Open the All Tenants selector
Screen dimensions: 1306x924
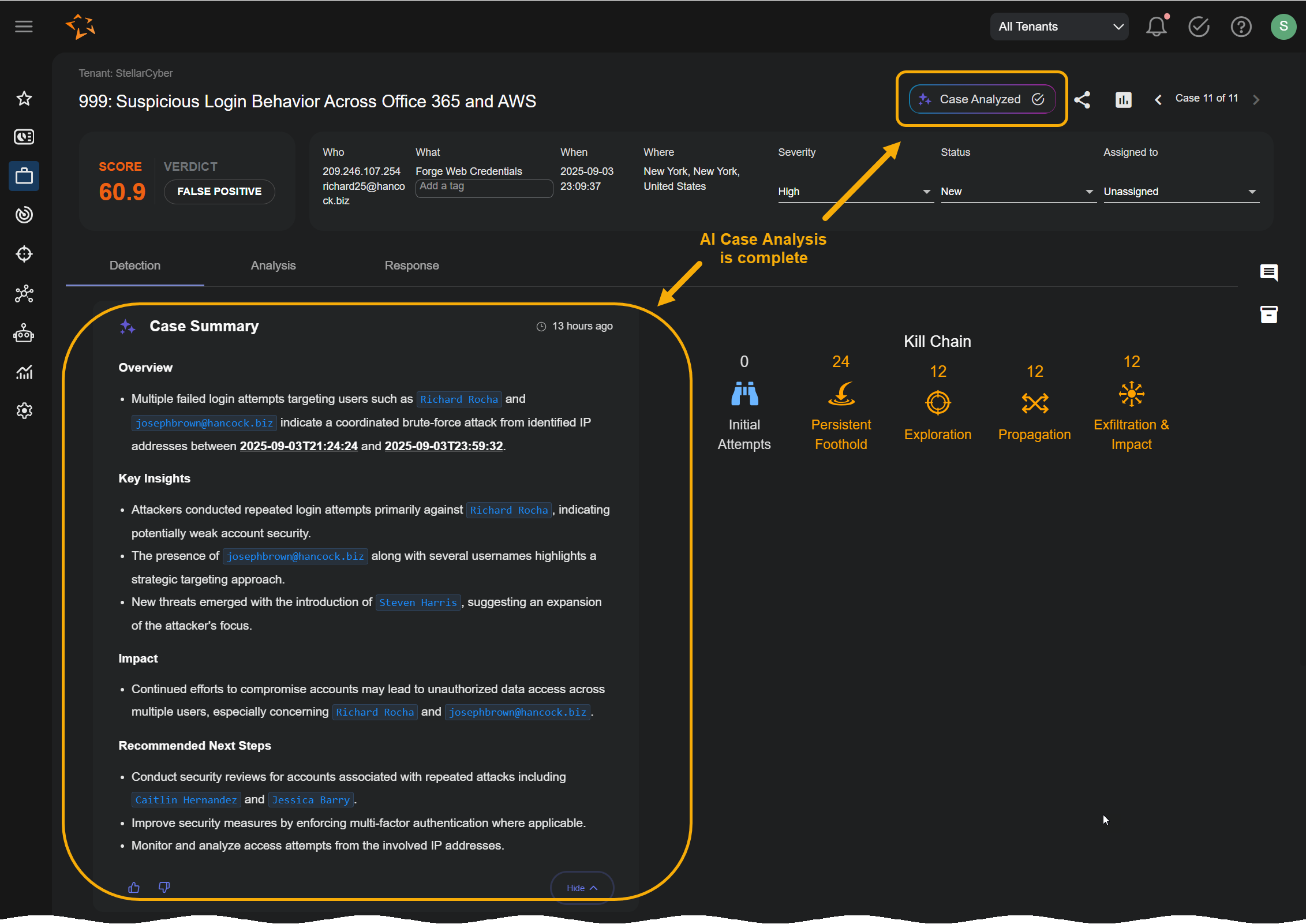[x=1060, y=27]
